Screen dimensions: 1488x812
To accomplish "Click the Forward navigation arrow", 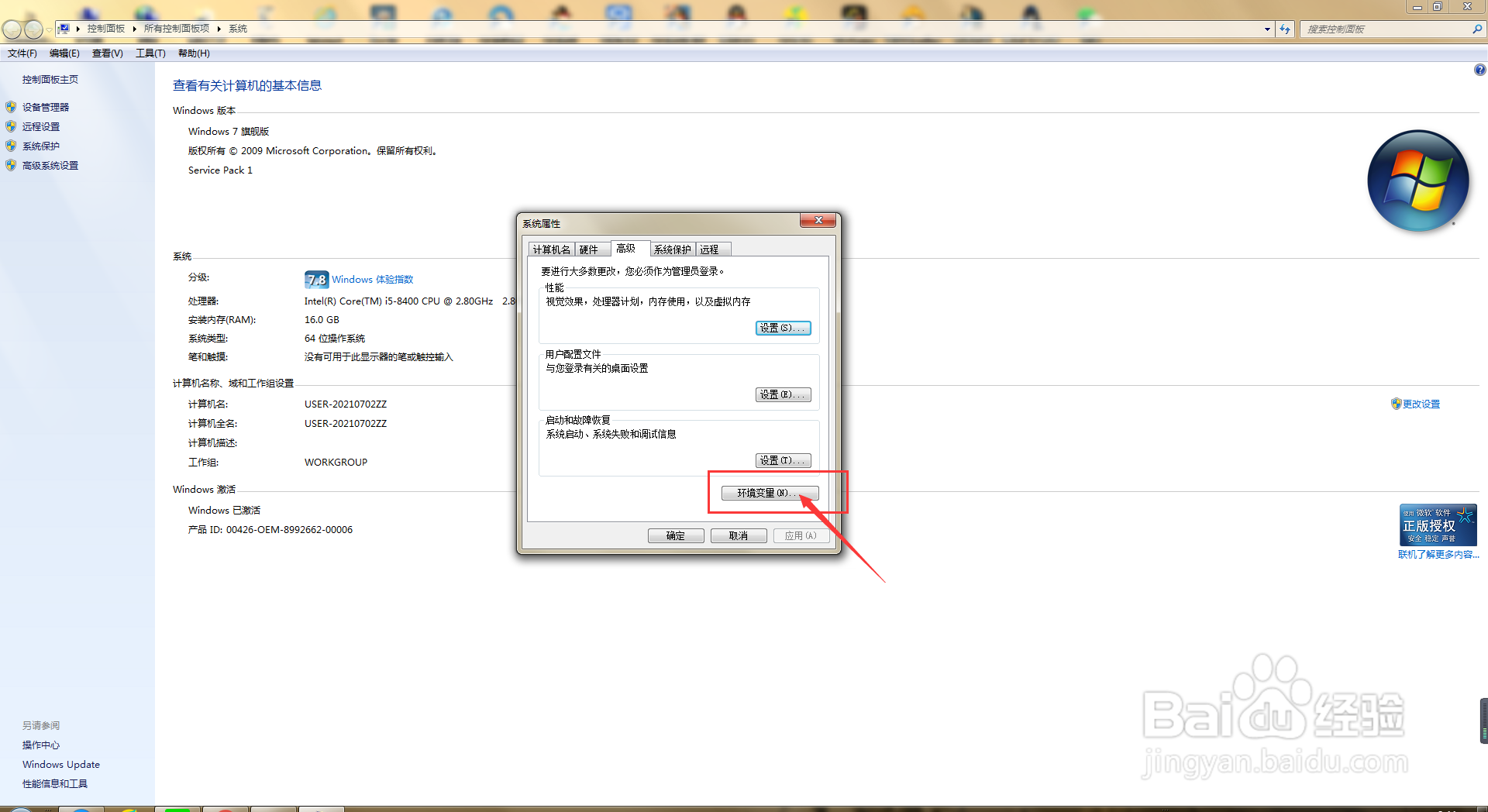I will tap(33, 29).
